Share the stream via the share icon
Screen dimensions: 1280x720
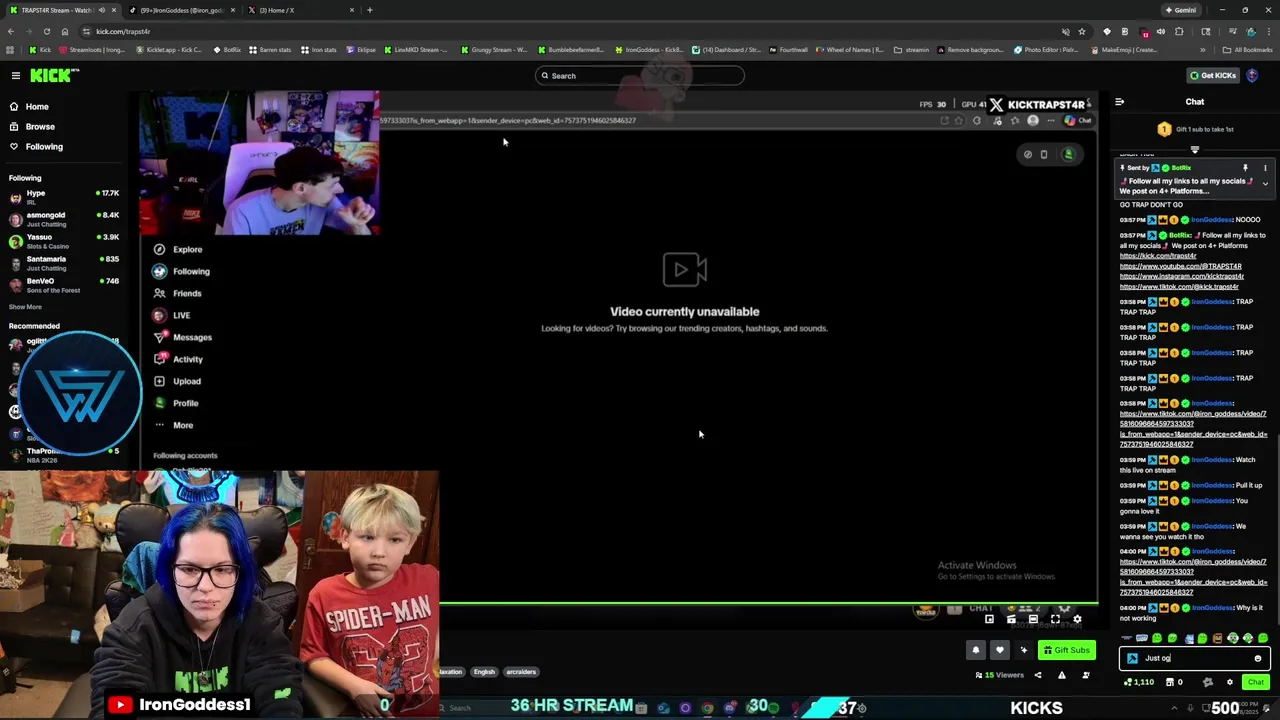pos(1037,675)
